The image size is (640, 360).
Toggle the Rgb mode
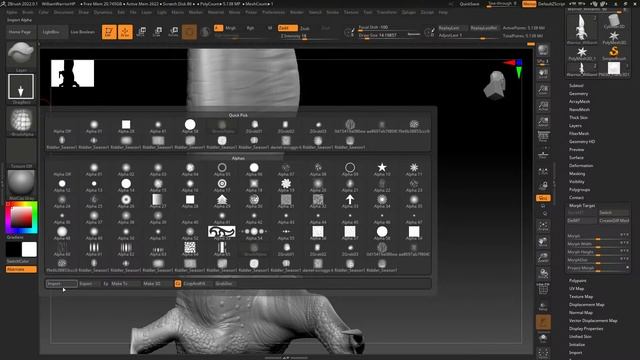[x=250, y=28]
